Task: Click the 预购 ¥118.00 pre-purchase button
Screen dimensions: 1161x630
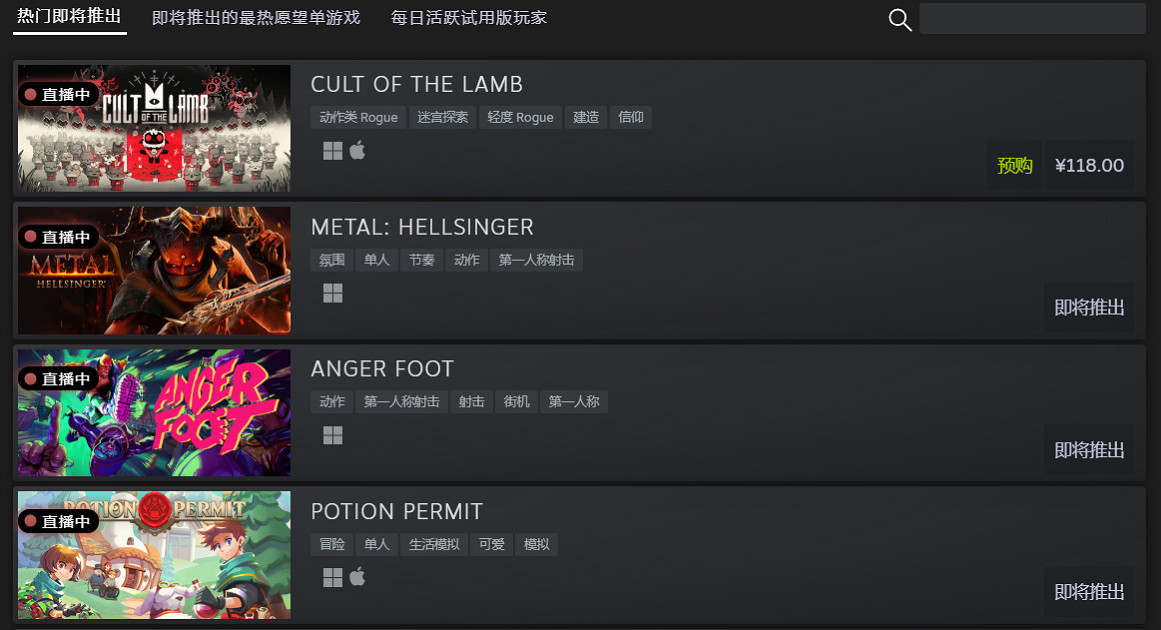Action: click(x=1060, y=165)
